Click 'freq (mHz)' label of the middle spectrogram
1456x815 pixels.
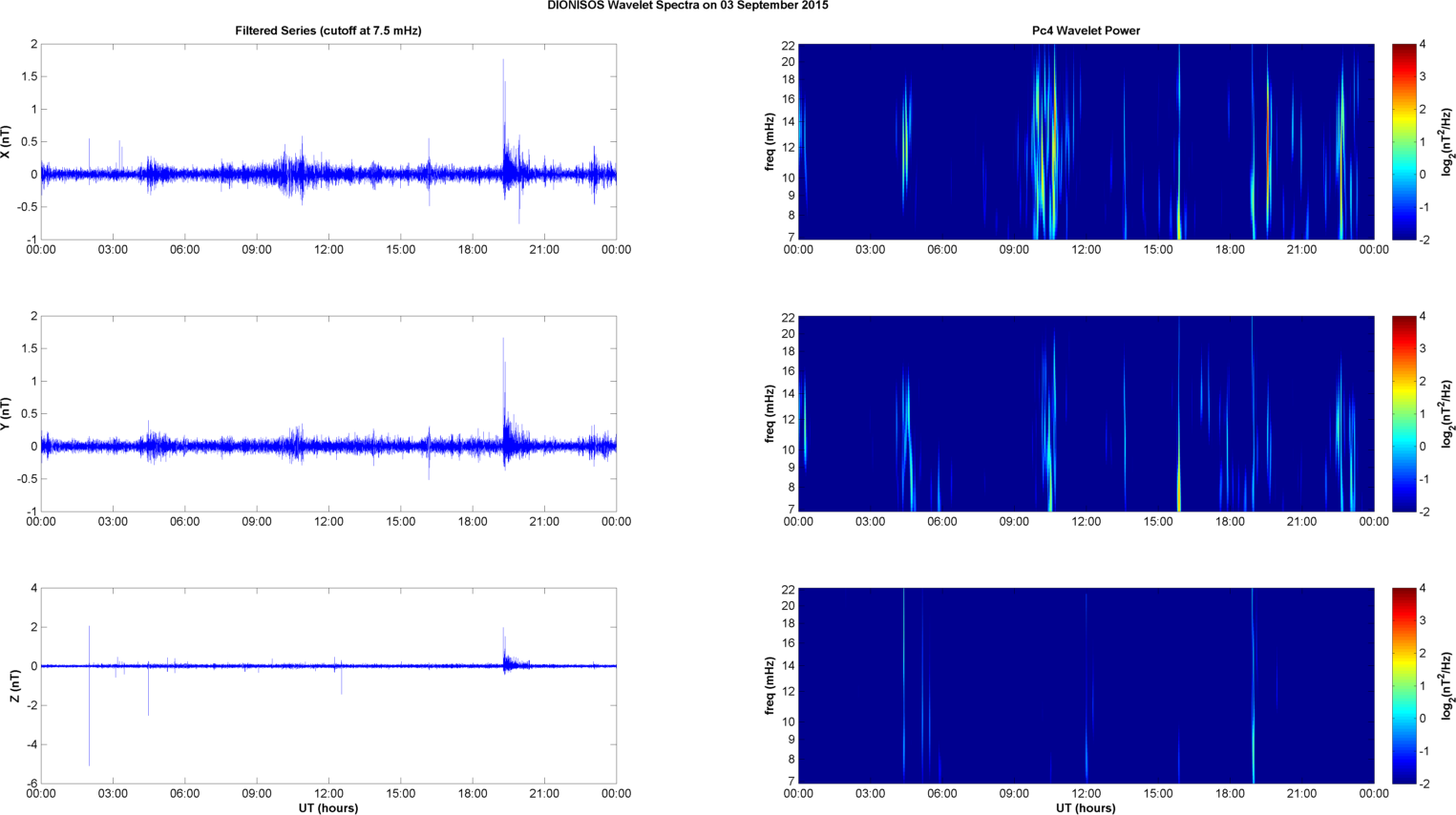click(770, 414)
